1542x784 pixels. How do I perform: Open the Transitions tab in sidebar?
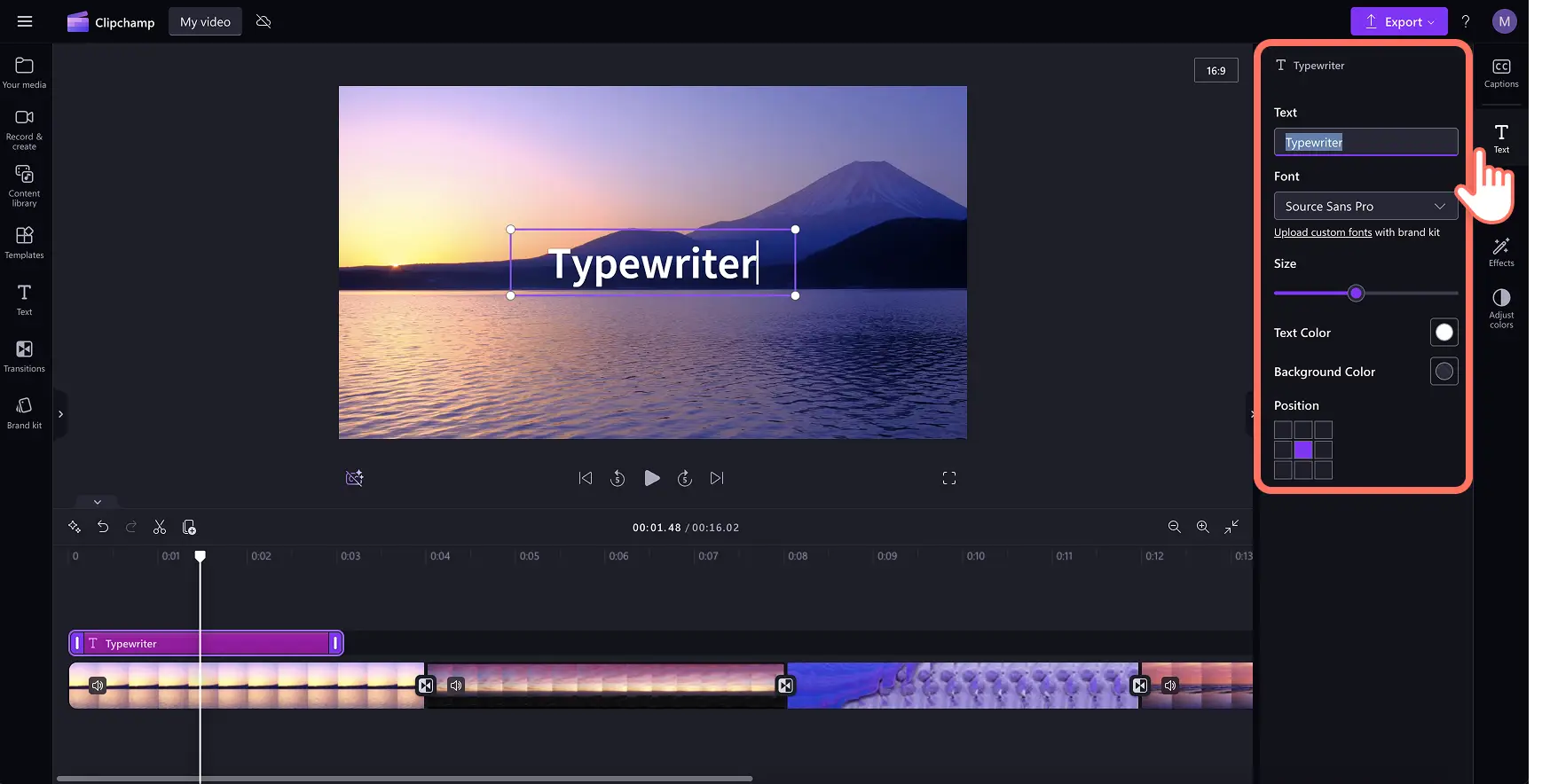coord(25,356)
